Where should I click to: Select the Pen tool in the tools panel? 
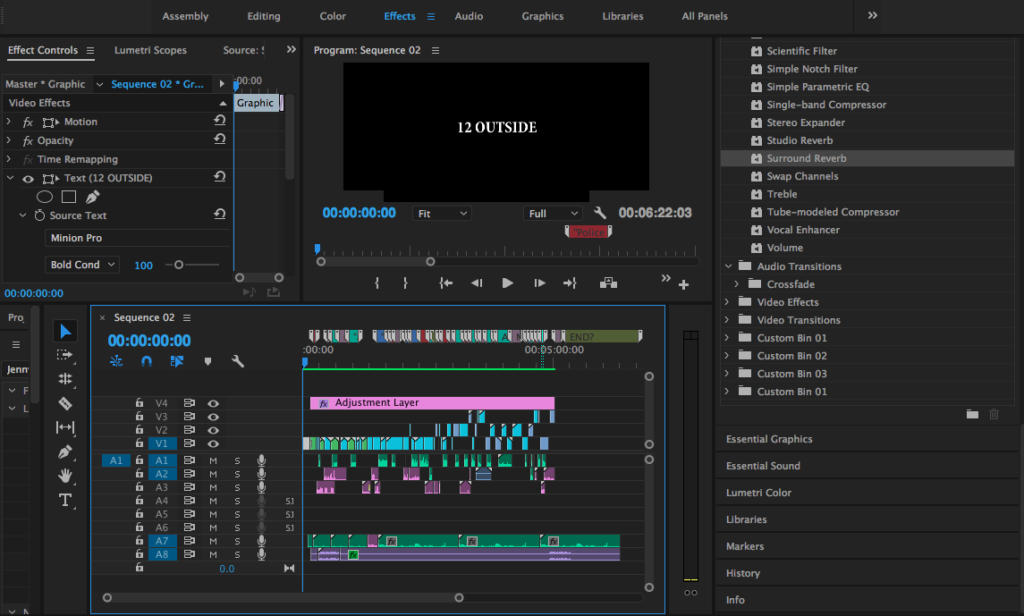point(65,451)
